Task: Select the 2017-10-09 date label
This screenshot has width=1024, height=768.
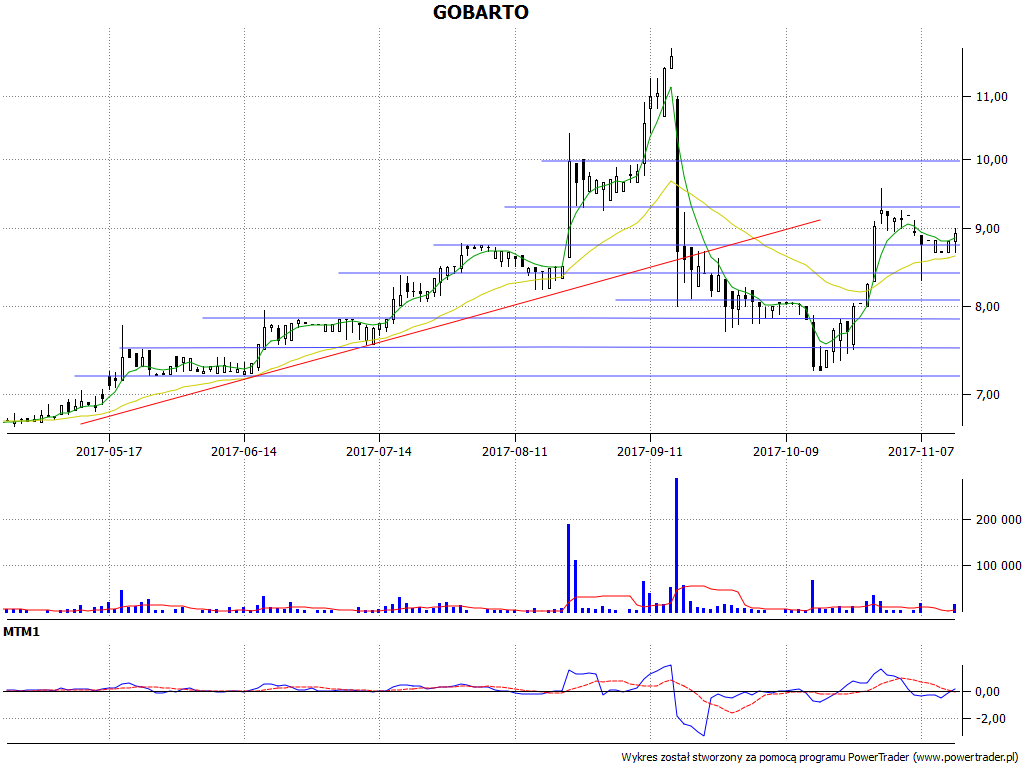Action: pos(786,451)
